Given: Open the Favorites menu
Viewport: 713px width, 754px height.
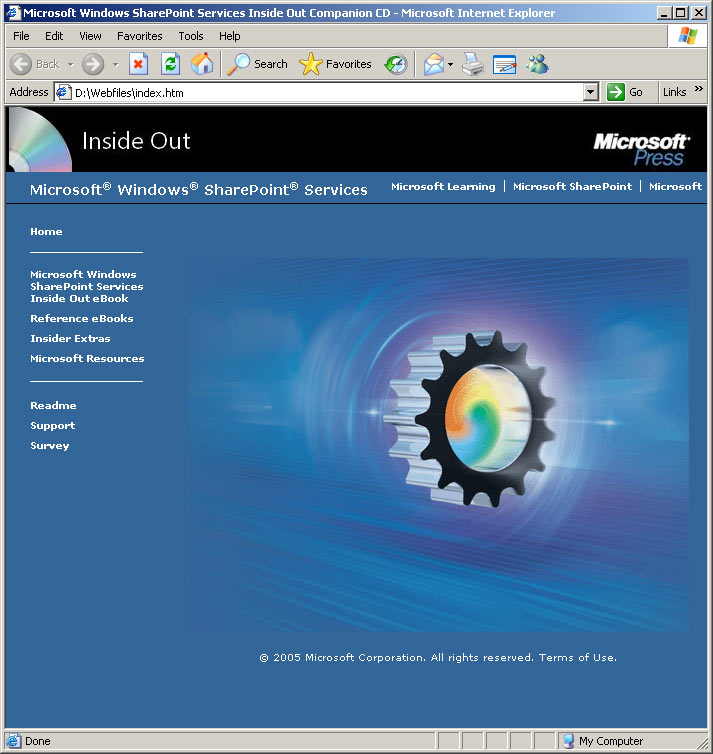Looking at the screenshot, I should coord(140,36).
